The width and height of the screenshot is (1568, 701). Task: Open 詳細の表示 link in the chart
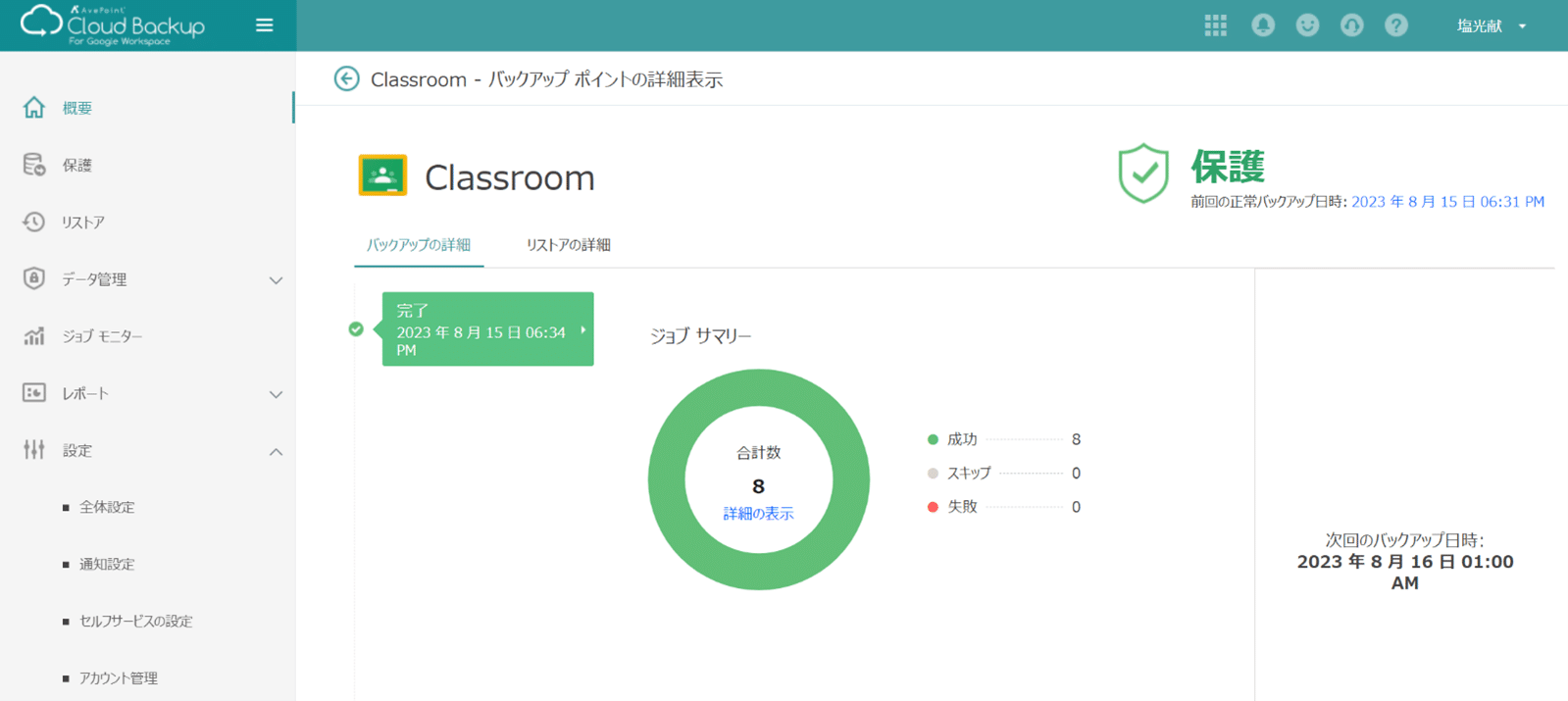pos(759,514)
